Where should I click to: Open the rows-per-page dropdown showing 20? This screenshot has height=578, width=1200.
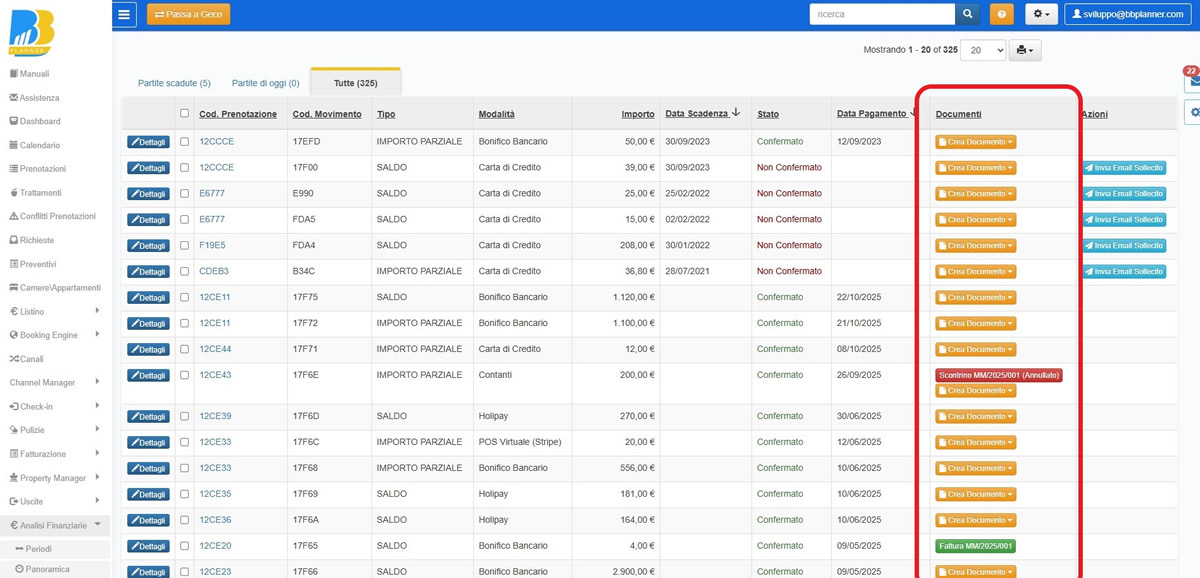coord(982,50)
